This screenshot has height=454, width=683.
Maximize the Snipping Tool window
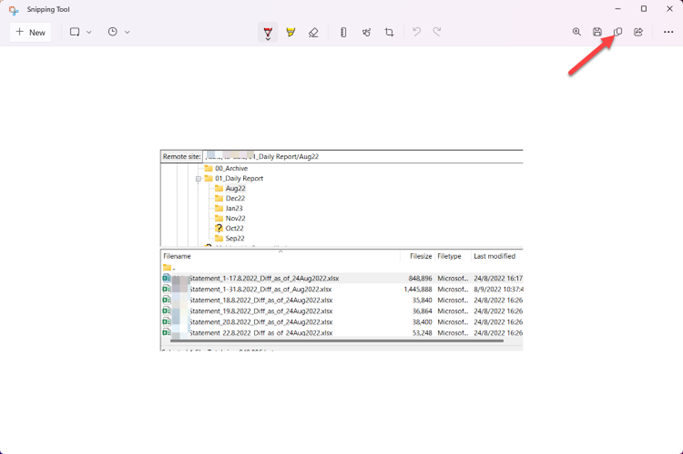643,9
